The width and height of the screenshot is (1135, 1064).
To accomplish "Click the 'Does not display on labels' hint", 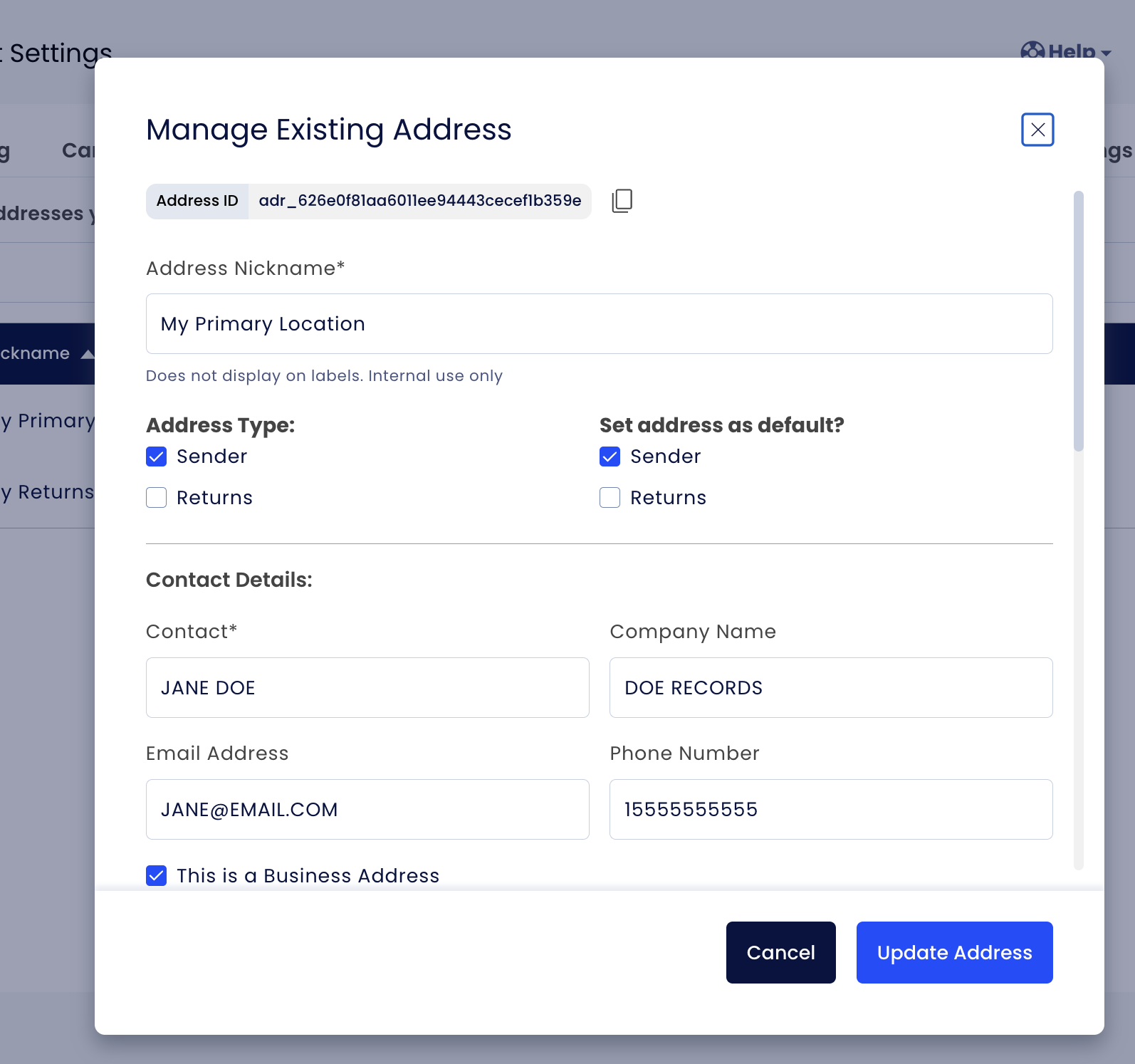I will (x=325, y=376).
